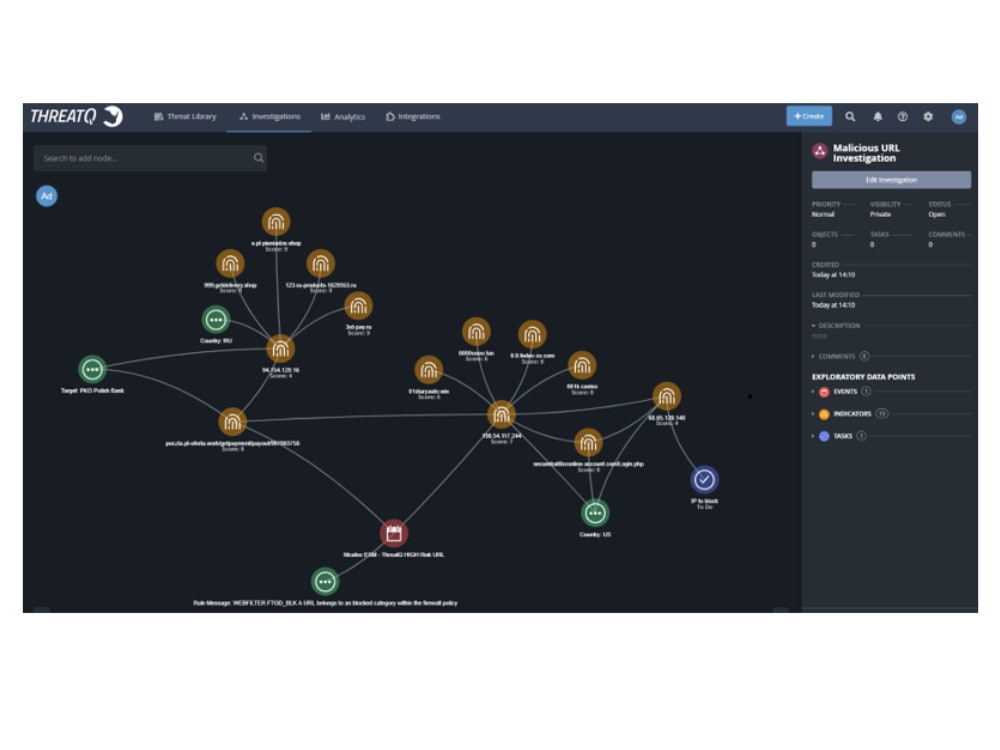Open the settings gear icon
The image size is (1000, 750).
pos(928,117)
